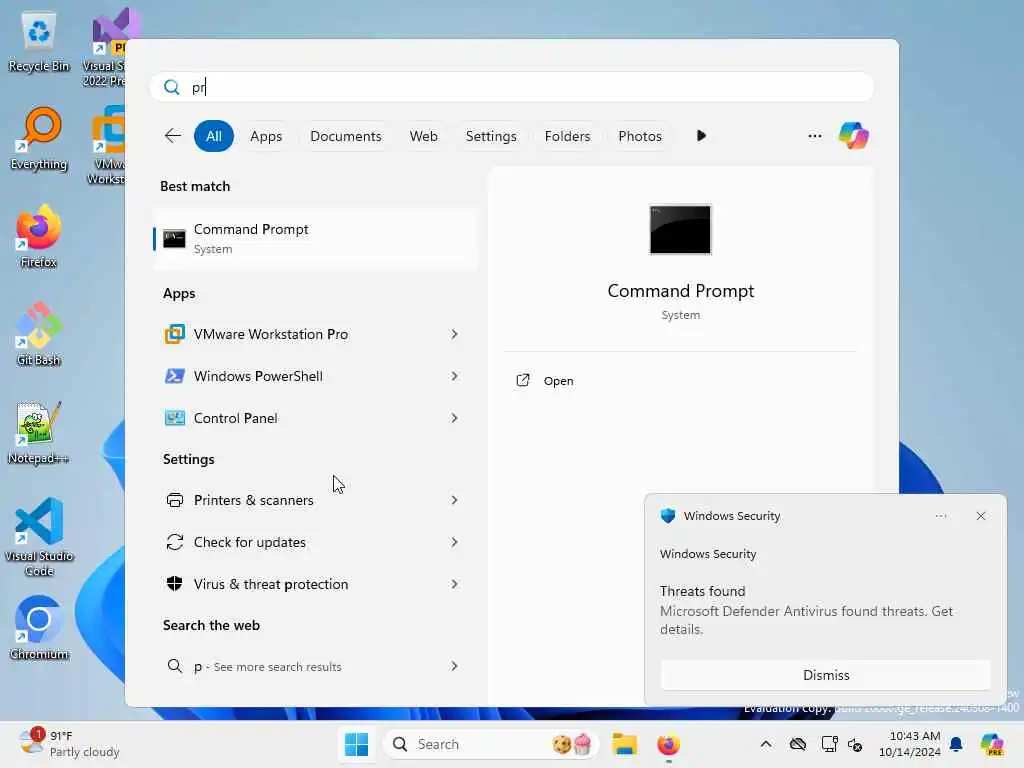Click VMware Workstation Pro app icon
This screenshot has height=768, width=1024.
[174, 334]
